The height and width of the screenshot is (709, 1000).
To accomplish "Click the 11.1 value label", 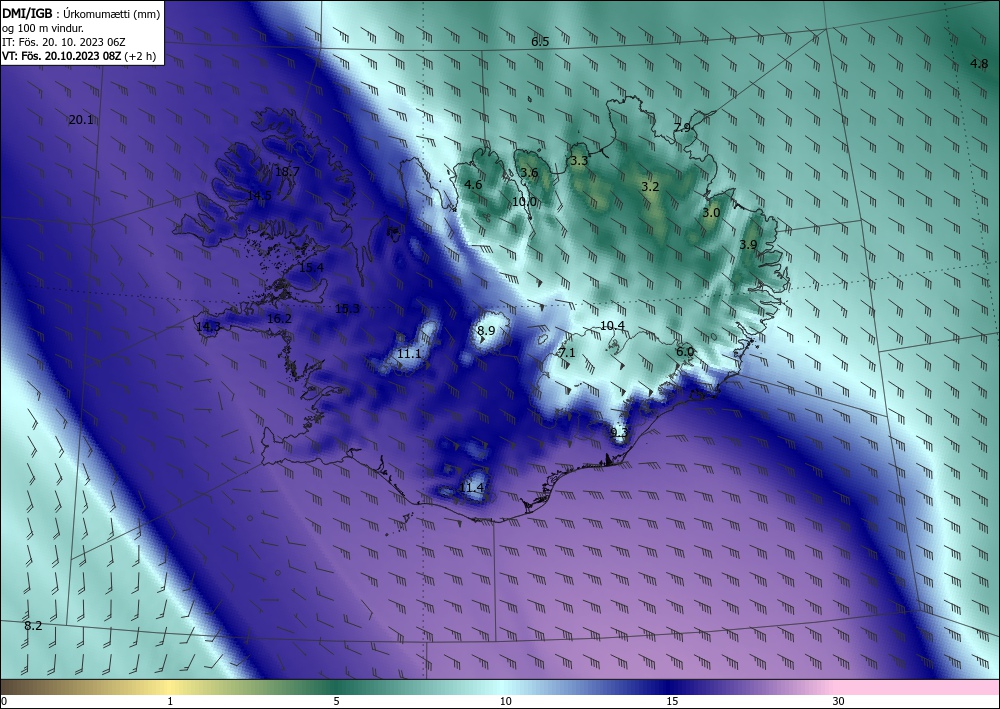I will point(409,354).
